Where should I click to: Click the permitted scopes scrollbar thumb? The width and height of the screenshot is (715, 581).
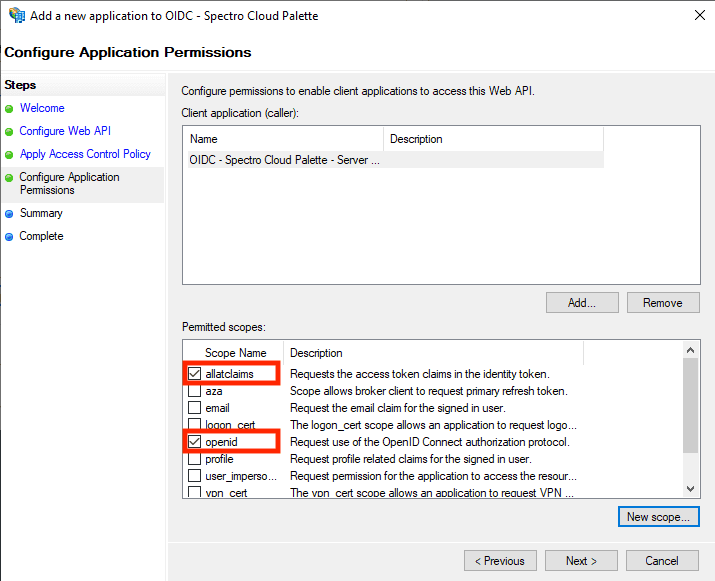tap(690, 405)
